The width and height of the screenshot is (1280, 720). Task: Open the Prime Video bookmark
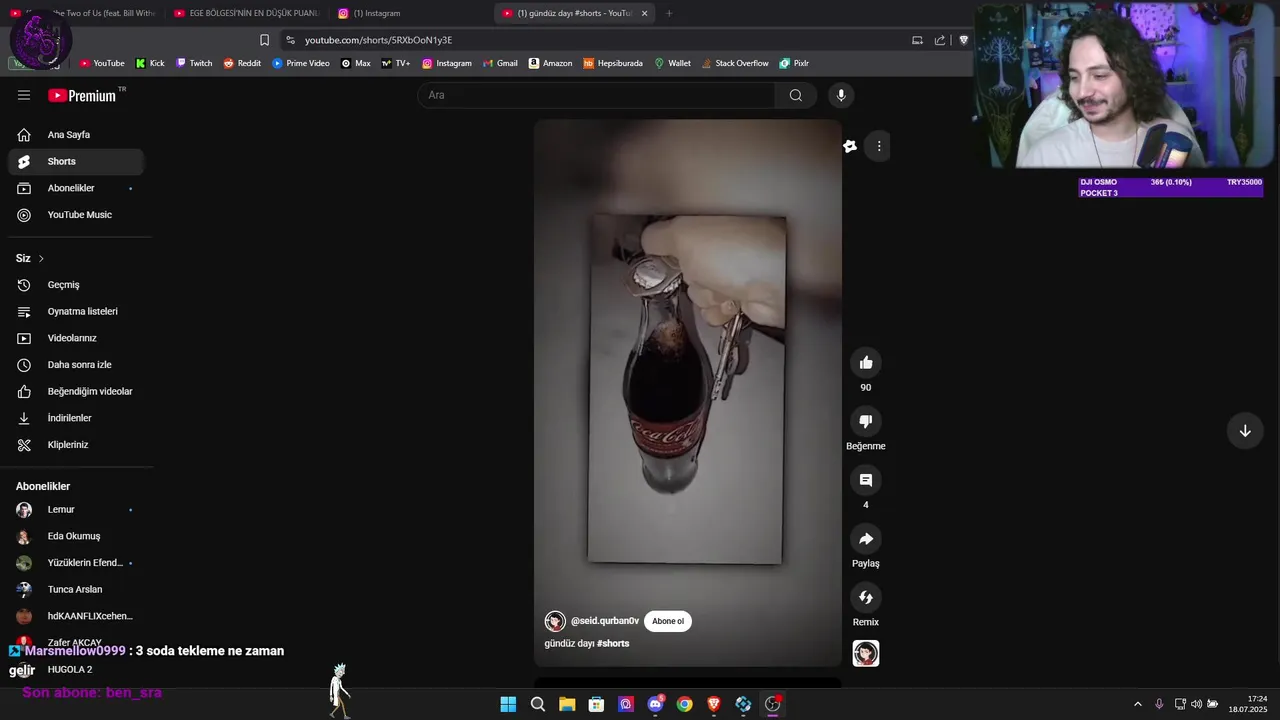click(301, 63)
